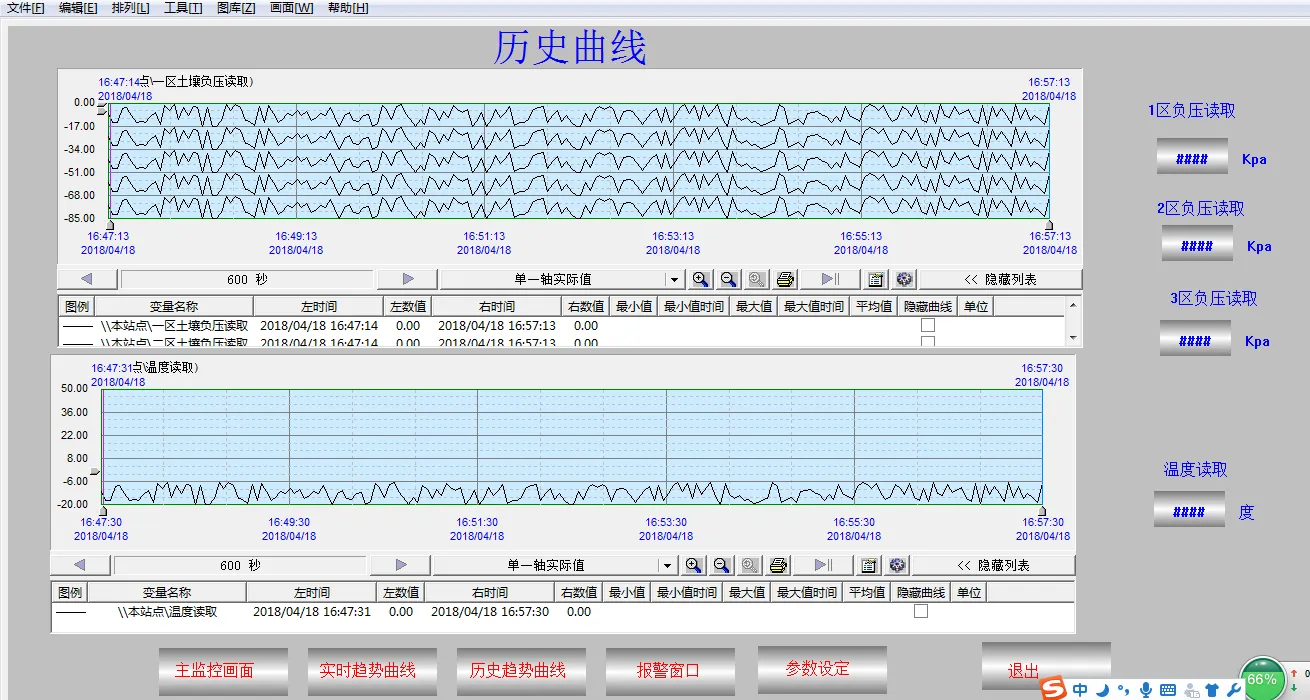Toggle Chinese/English mode via 中 icon
This screenshot has width=1310, height=700.
[x=1080, y=689]
